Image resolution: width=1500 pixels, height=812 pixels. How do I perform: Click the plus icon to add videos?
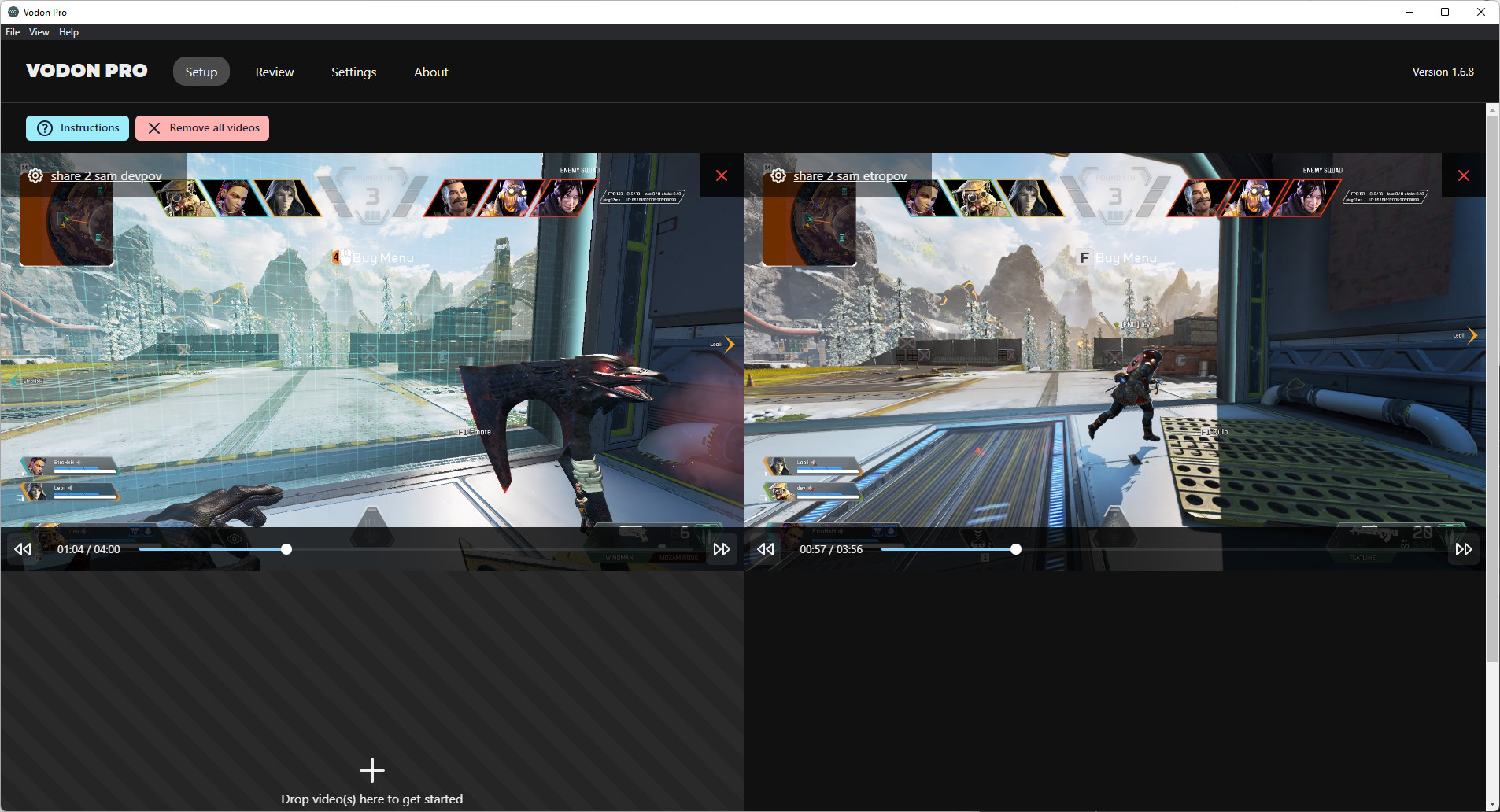pyautogui.click(x=372, y=770)
